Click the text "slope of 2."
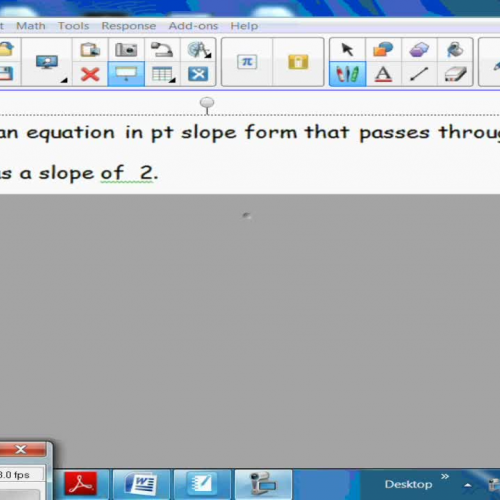 pos(98,173)
